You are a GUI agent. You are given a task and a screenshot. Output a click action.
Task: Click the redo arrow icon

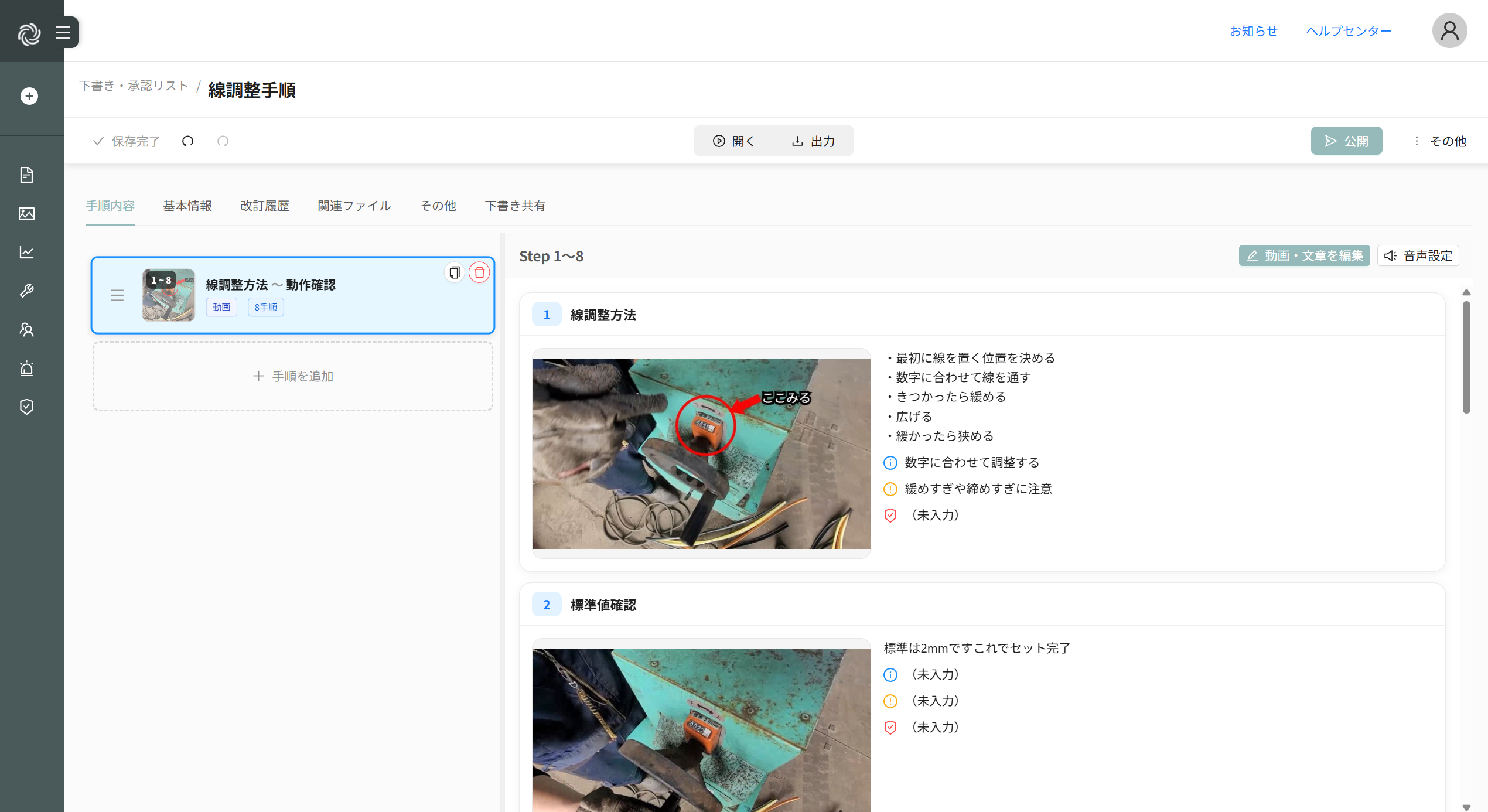click(223, 141)
